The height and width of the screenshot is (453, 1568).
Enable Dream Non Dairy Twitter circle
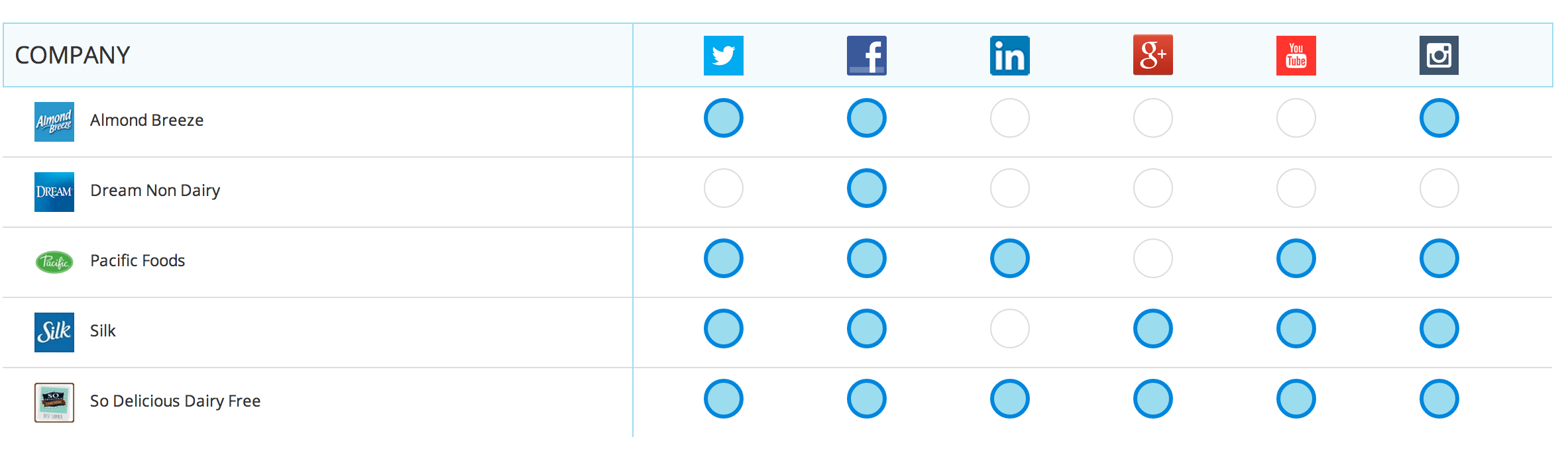723,188
